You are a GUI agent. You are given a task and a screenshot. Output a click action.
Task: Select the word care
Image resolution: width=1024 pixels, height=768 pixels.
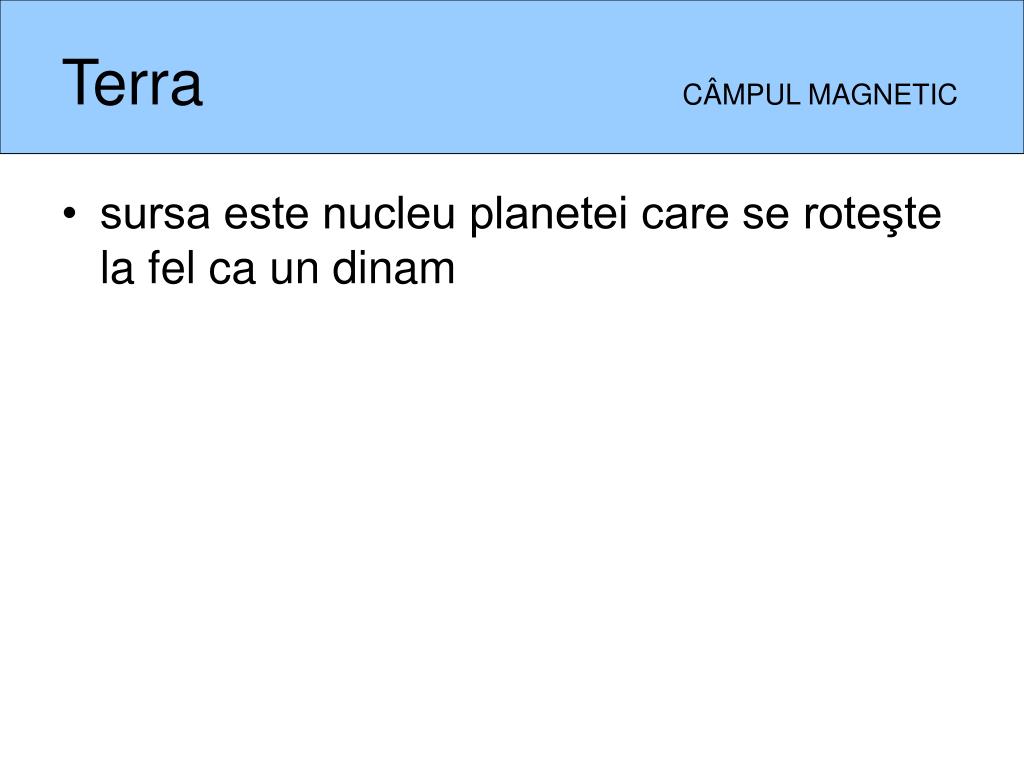(685, 214)
